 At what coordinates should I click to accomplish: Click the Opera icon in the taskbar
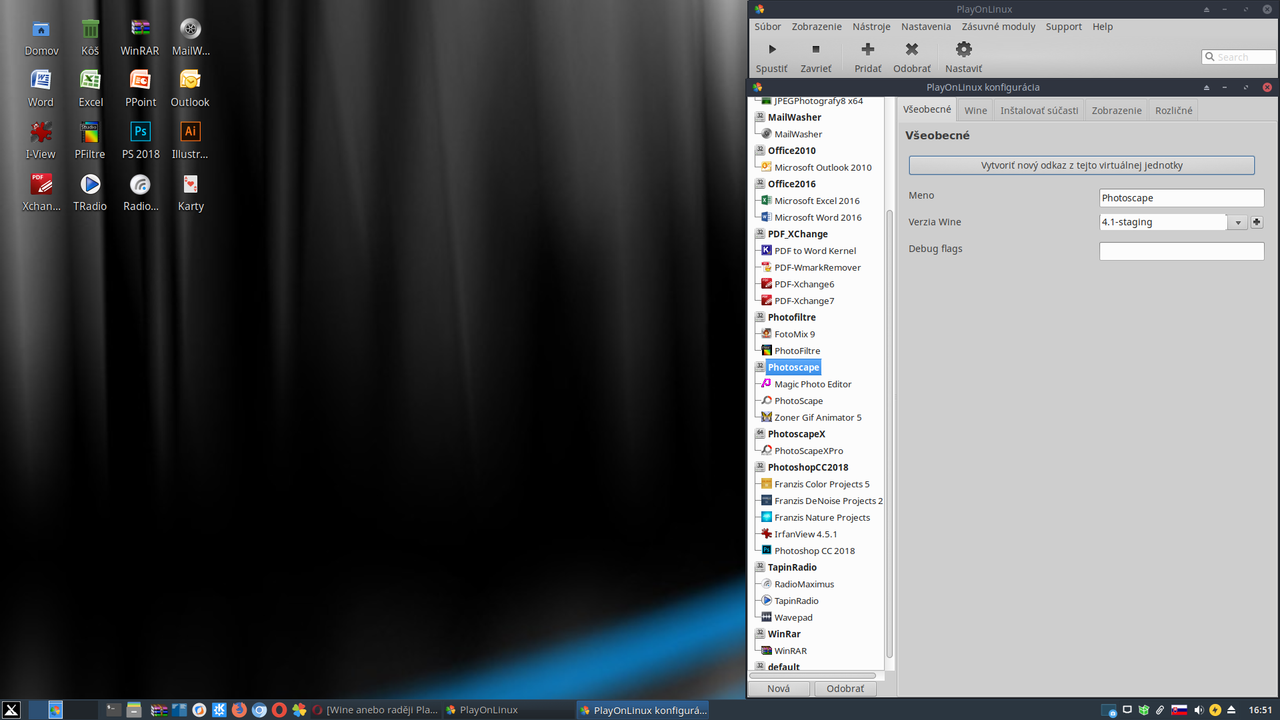point(279,710)
